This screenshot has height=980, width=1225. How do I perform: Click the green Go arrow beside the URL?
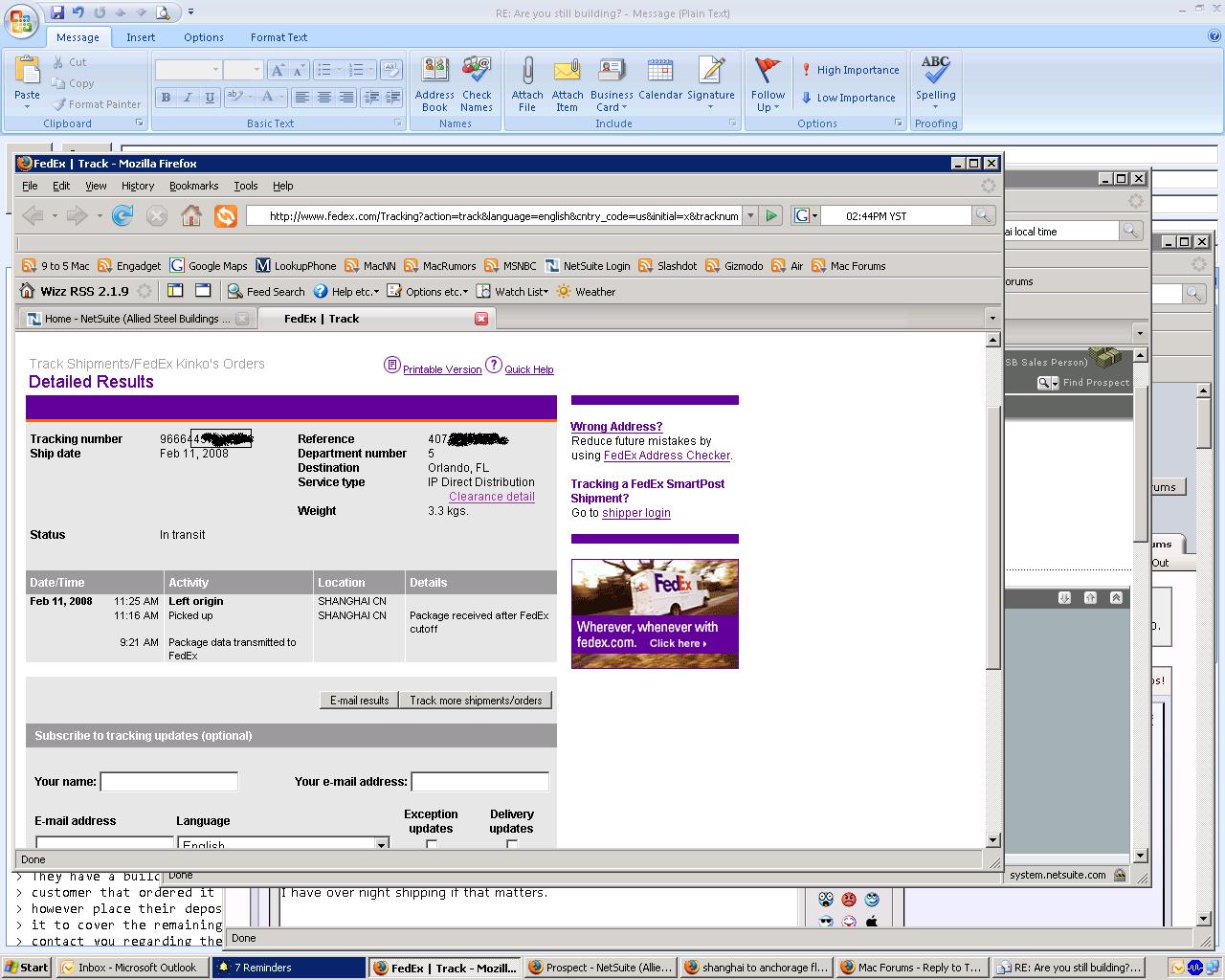771,215
